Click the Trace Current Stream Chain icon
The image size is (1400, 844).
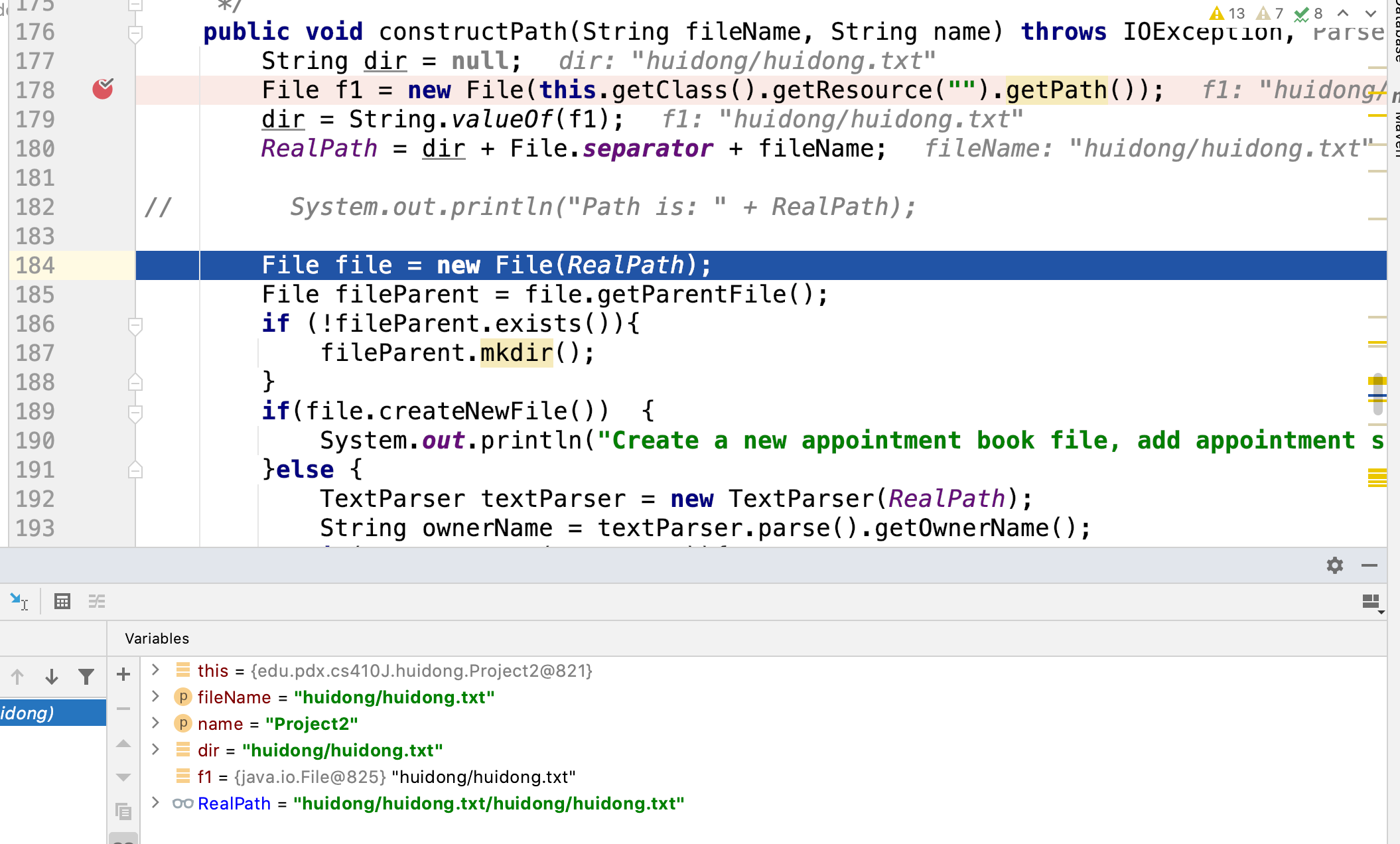[97, 601]
